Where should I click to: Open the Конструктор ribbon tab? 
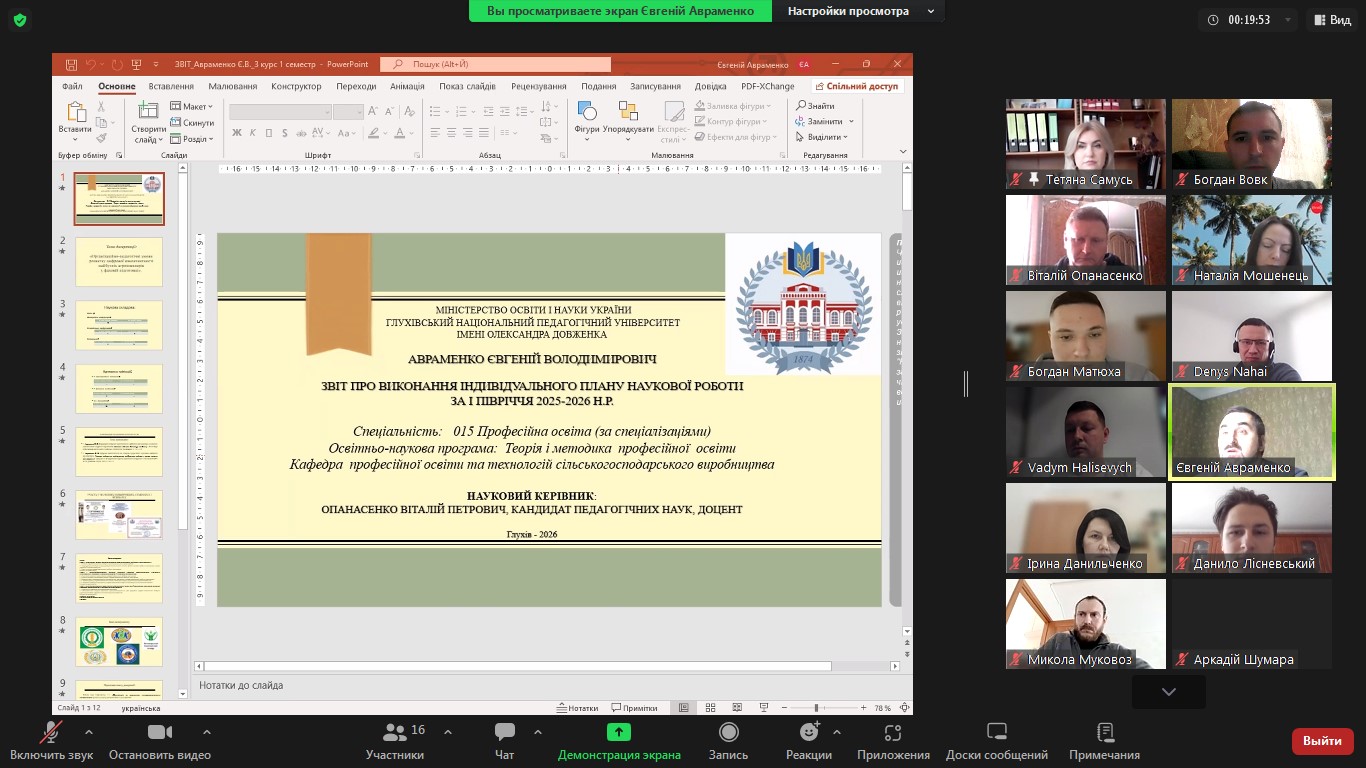(296, 86)
